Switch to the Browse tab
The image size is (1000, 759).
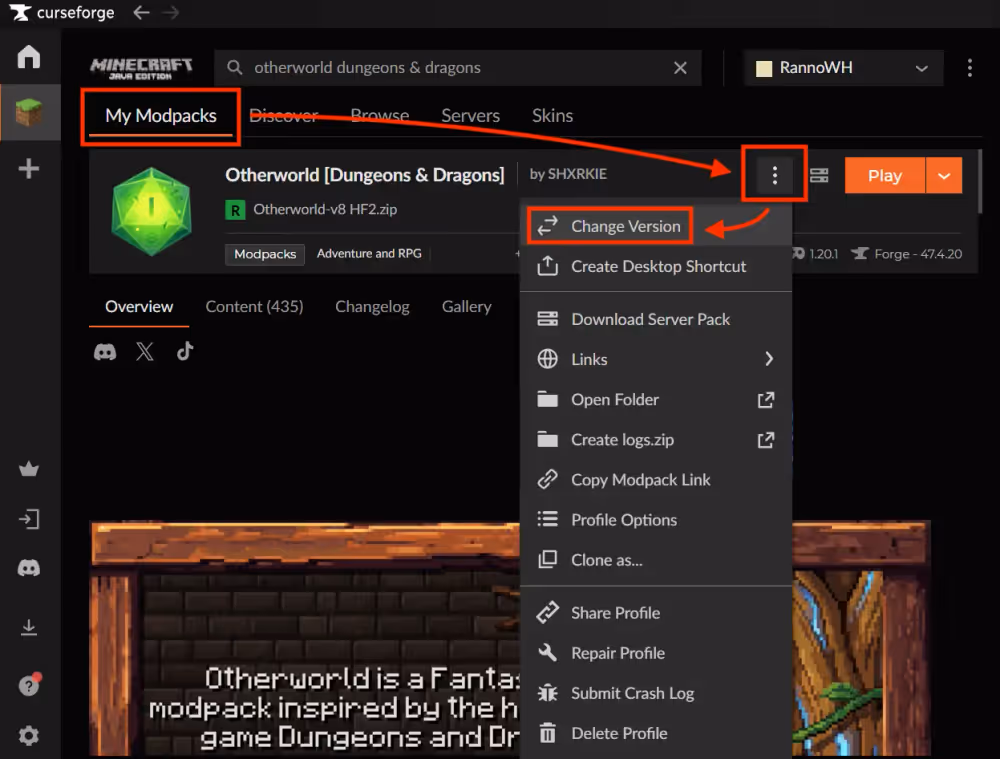pos(379,115)
